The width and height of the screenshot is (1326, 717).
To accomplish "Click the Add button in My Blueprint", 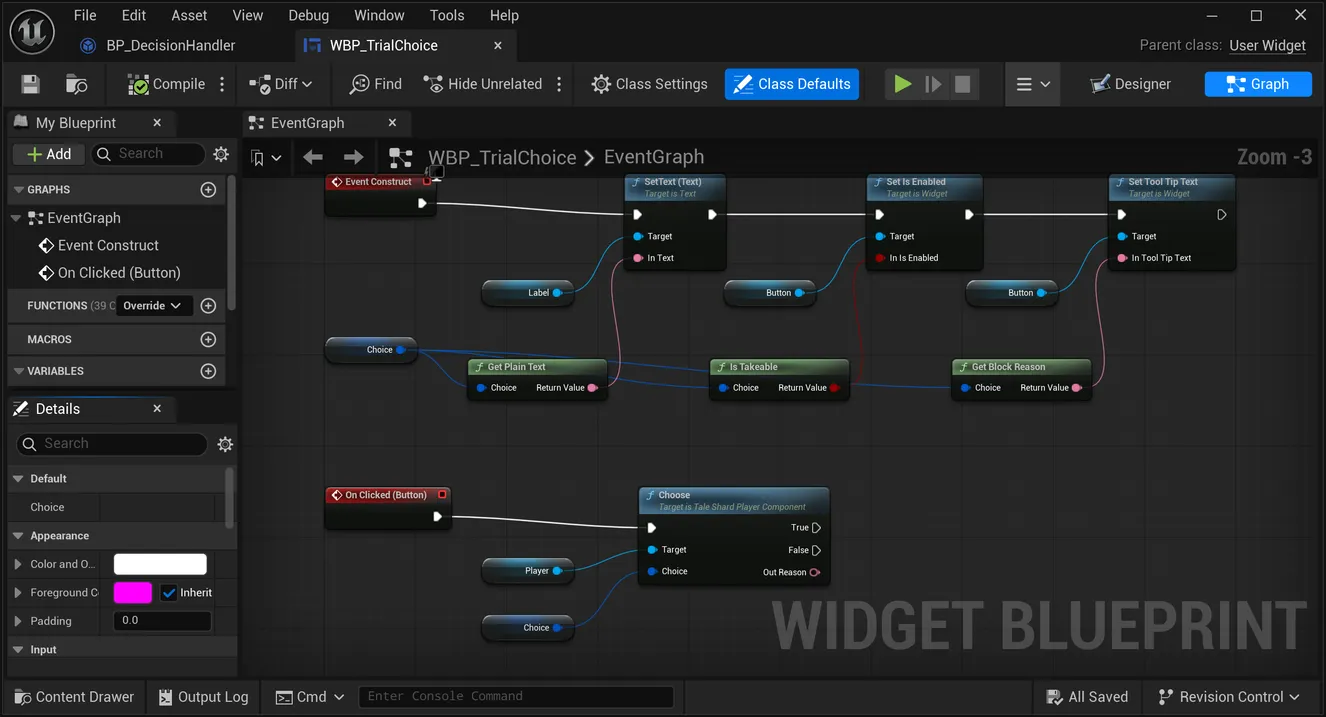I will [x=49, y=154].
